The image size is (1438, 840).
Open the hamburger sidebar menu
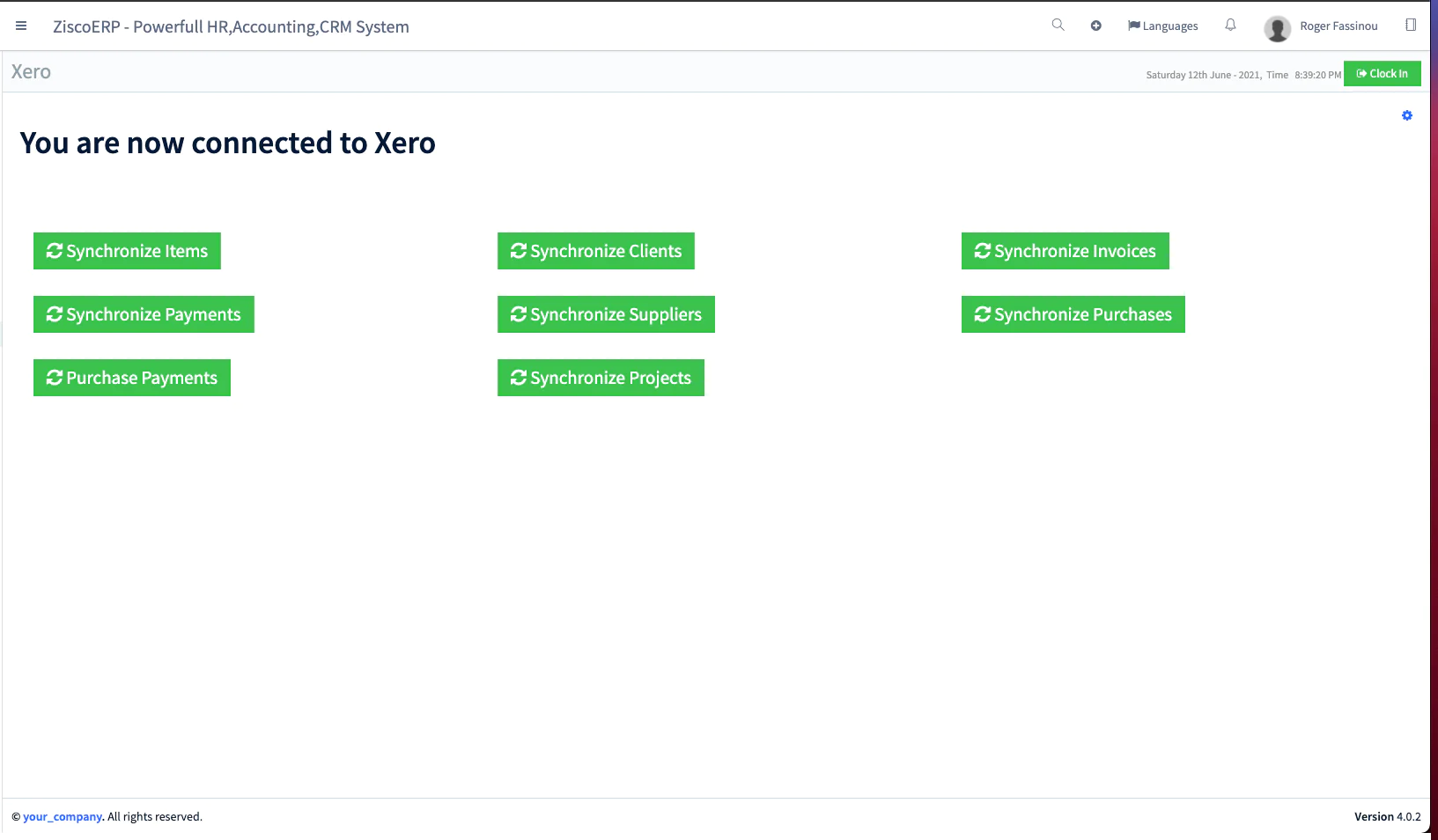click(x=21, y=26)
